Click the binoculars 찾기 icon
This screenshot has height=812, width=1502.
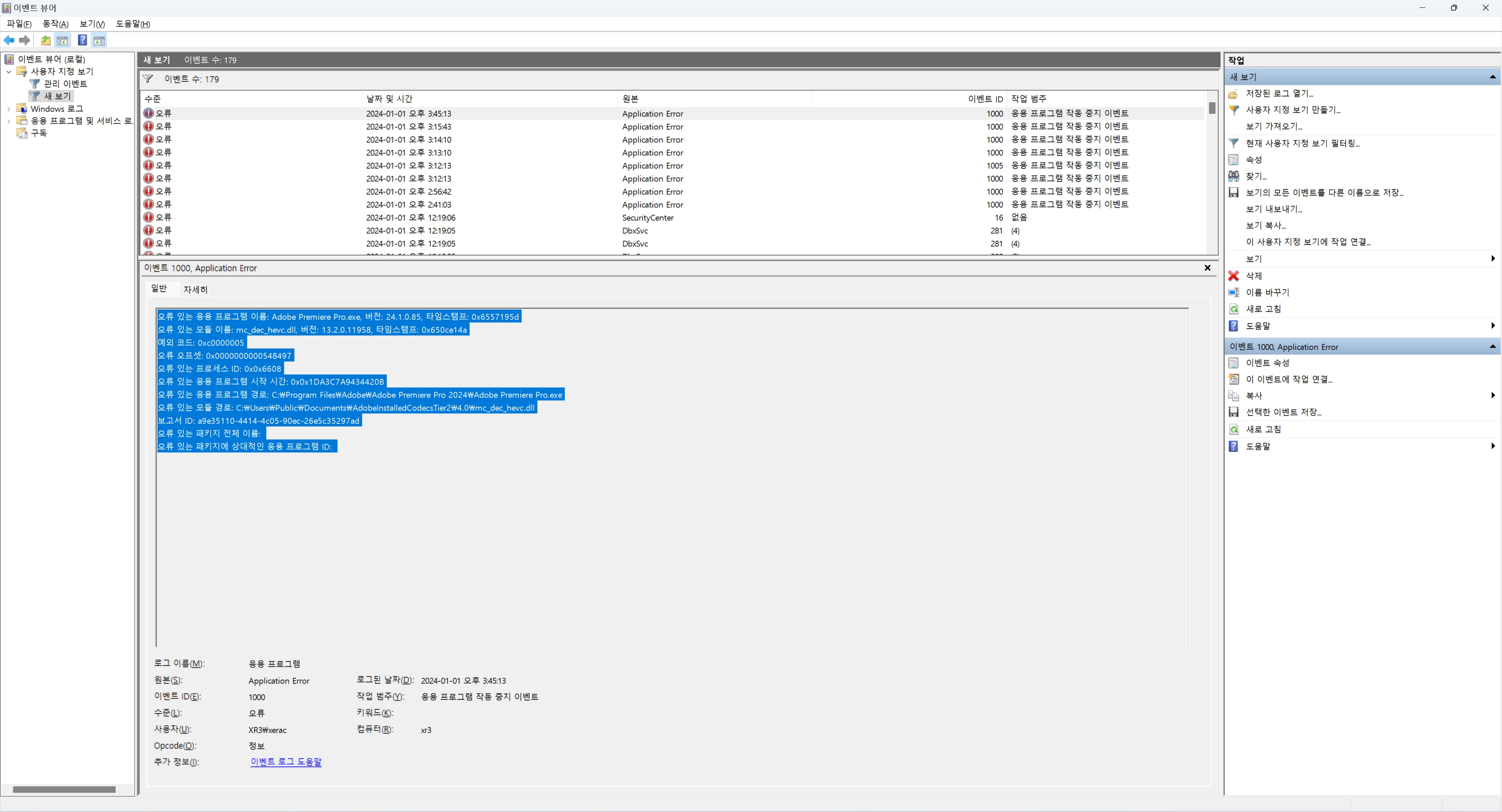[1234, 176]
